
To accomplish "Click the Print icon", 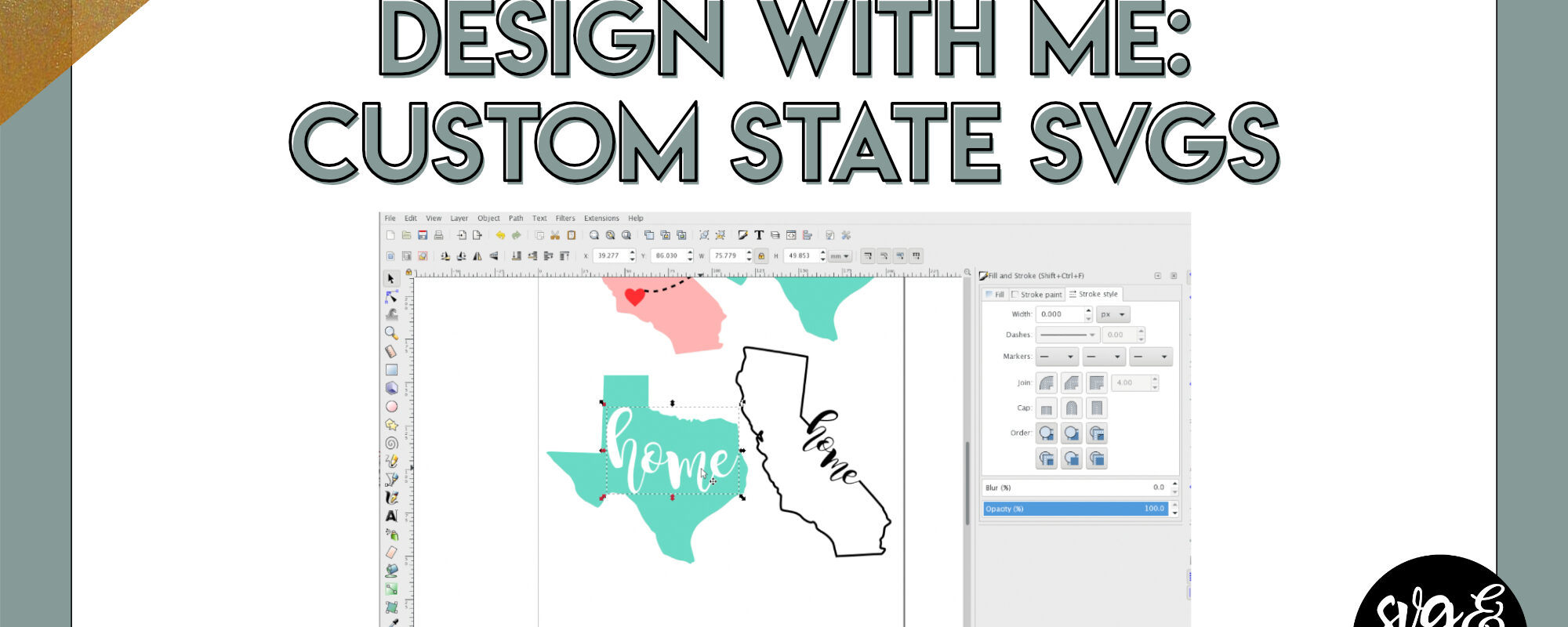I will tap(438, 235).
